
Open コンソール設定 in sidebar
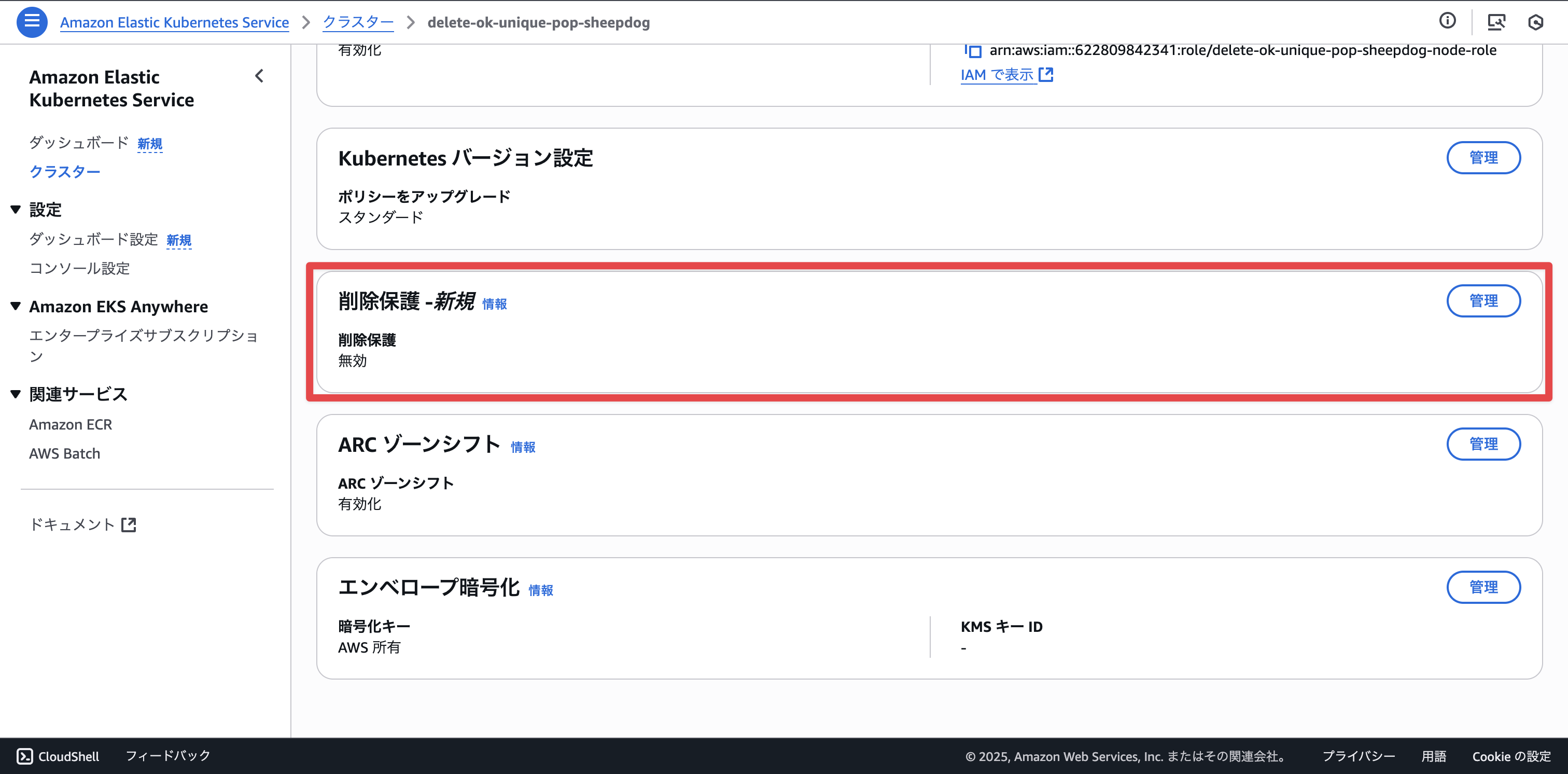pyautogui.click(x=79, y=268)
